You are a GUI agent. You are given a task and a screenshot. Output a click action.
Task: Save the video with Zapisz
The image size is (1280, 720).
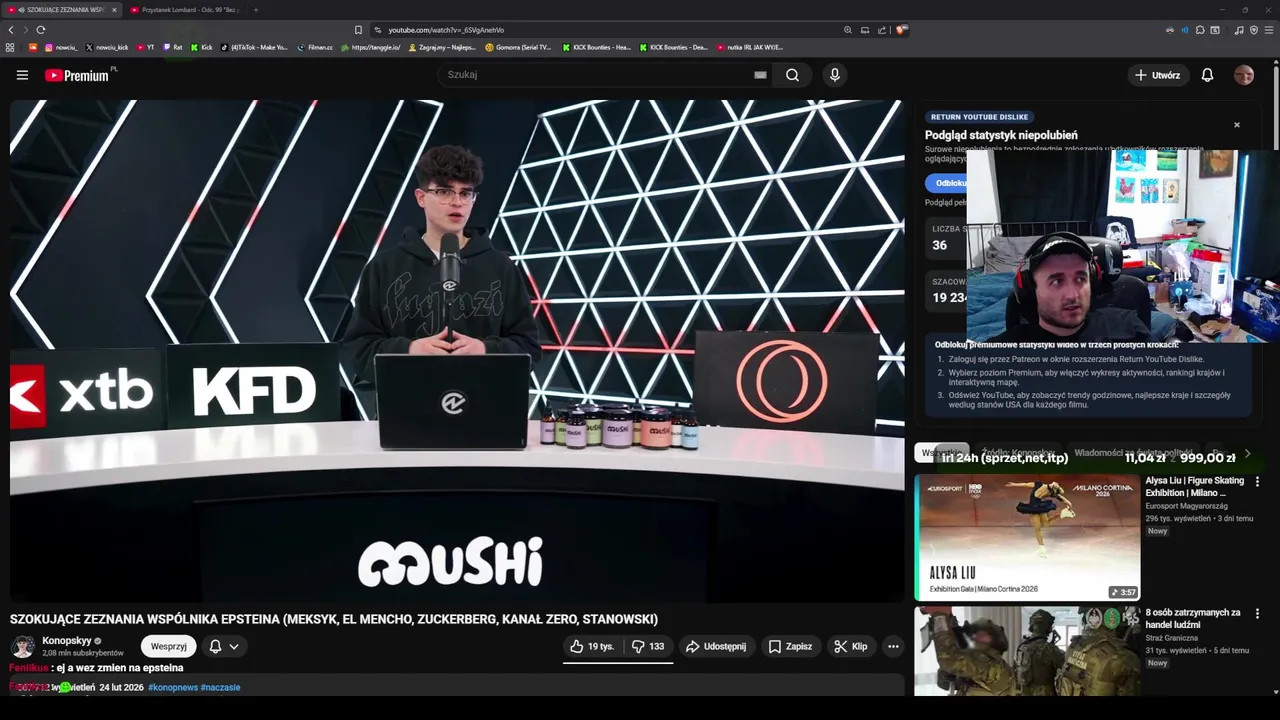[790, 647]
